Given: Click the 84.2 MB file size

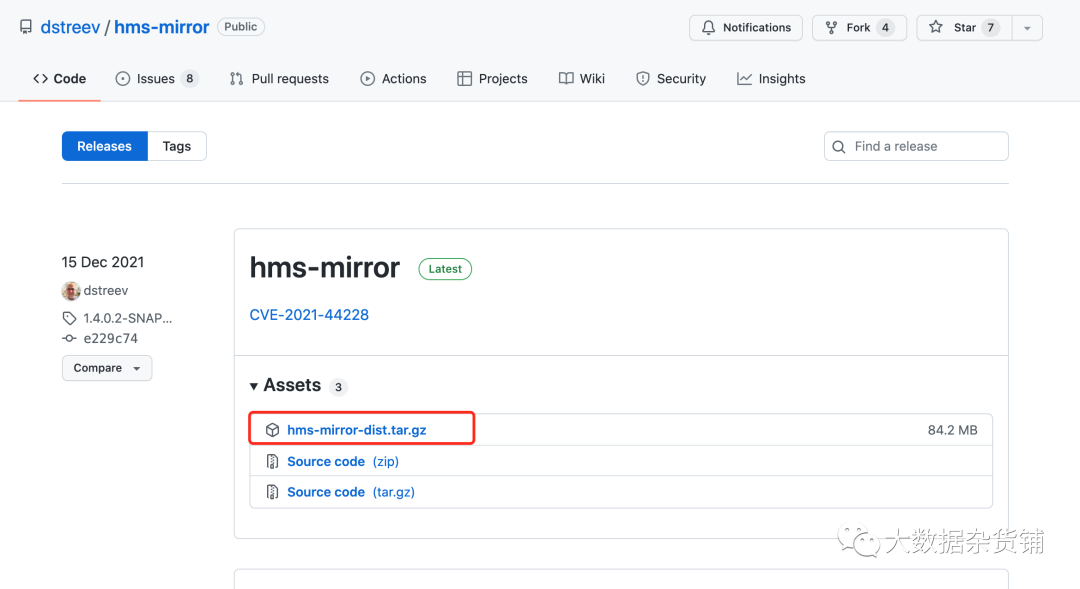Looking at the screenshot, I should (953, 430).
